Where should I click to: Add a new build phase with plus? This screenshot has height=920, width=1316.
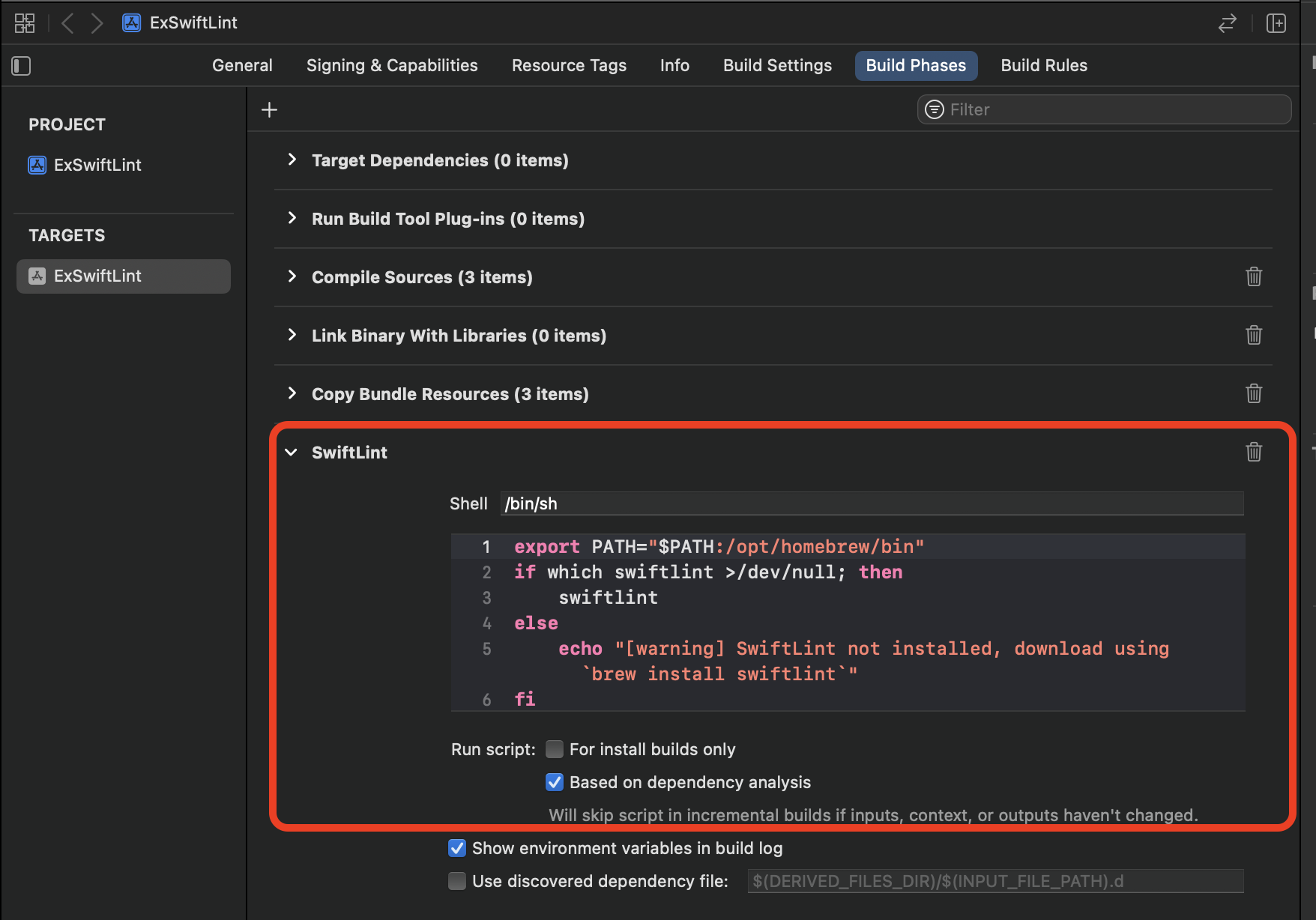click(x=269, y=110)
